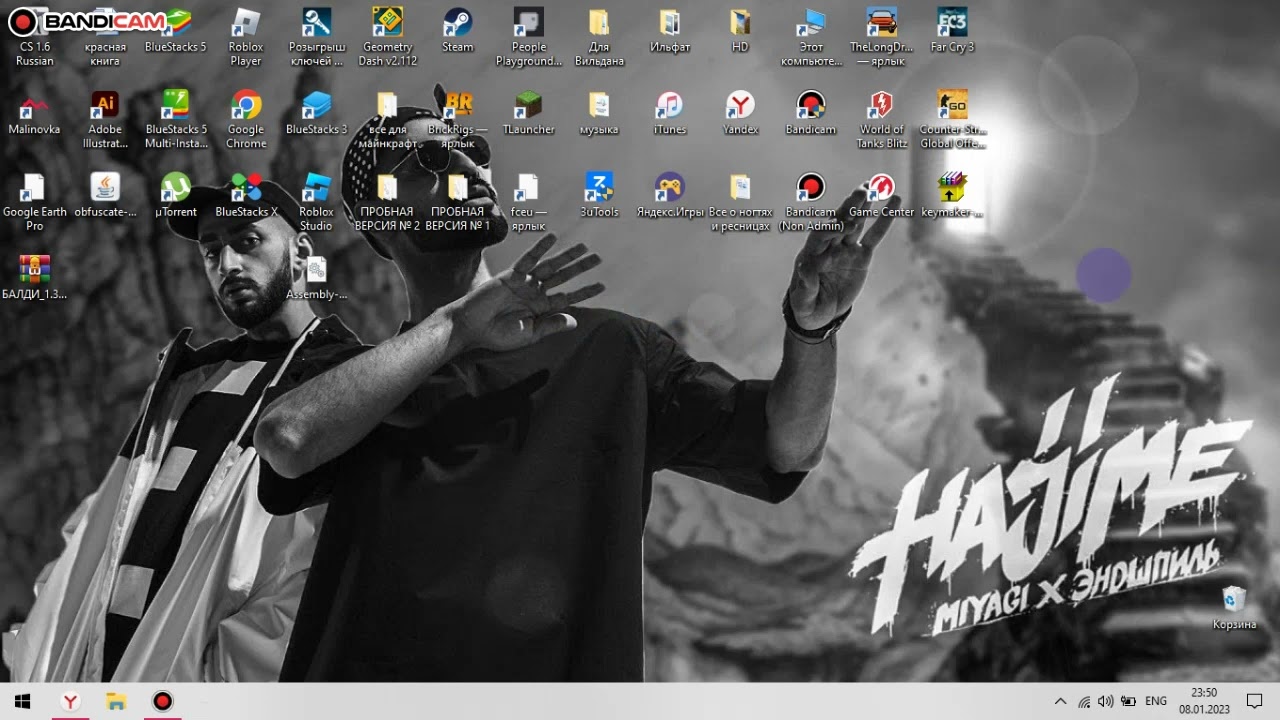The height and width of the screenshot is (720, 1280).
Task: Open the Корзина recycle bin
Action: pos(1234,609)
